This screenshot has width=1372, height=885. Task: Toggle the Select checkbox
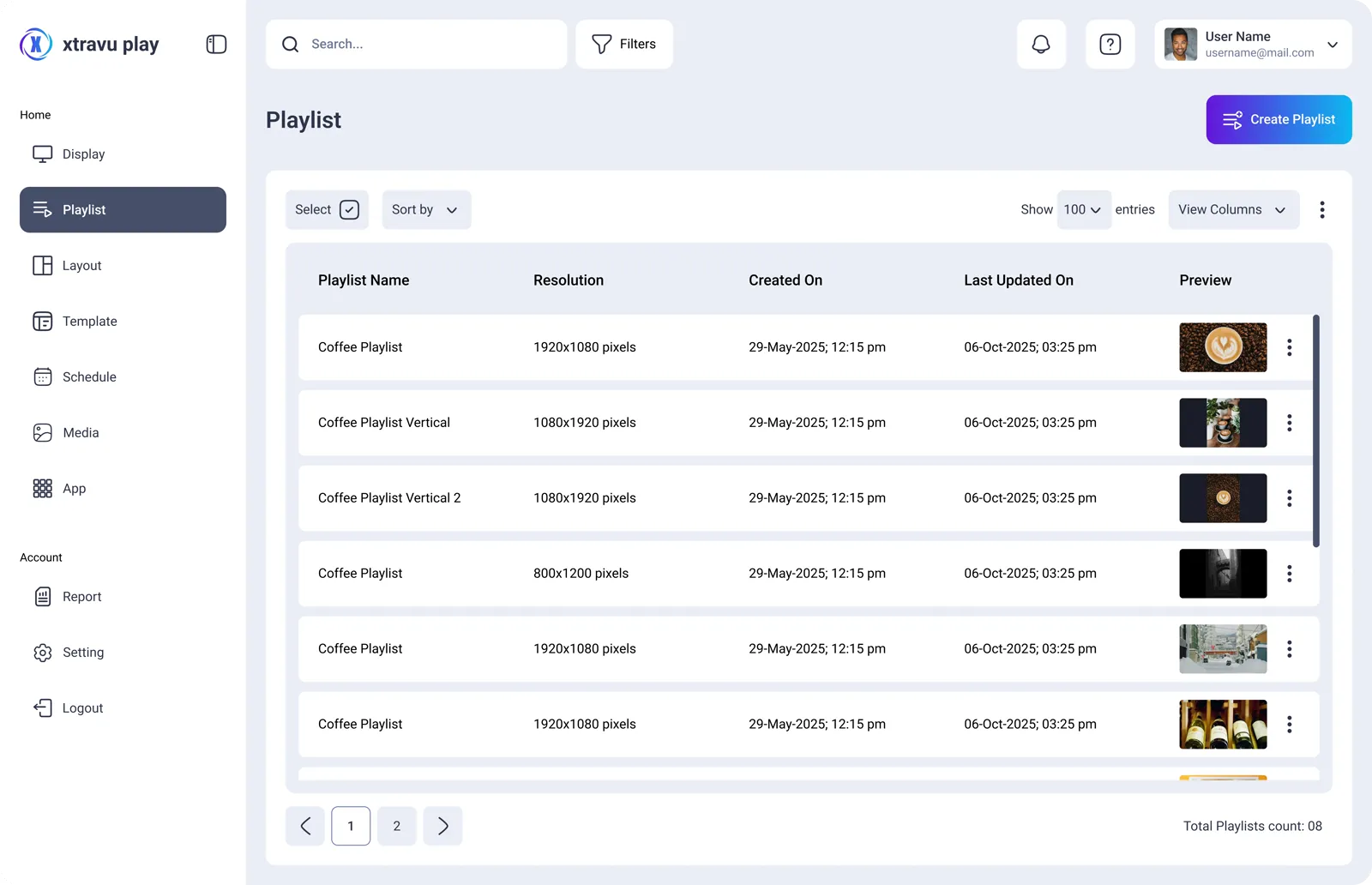pos(349,210)
